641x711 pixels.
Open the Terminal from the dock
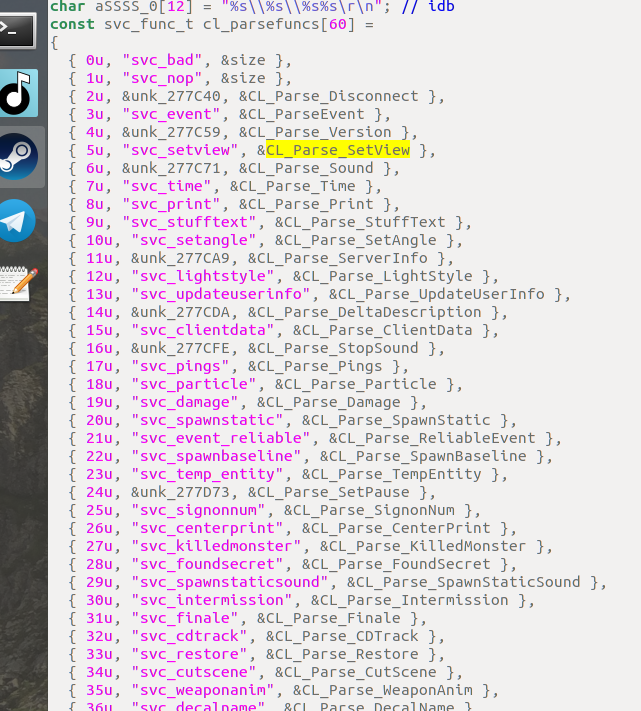(18, 31)
